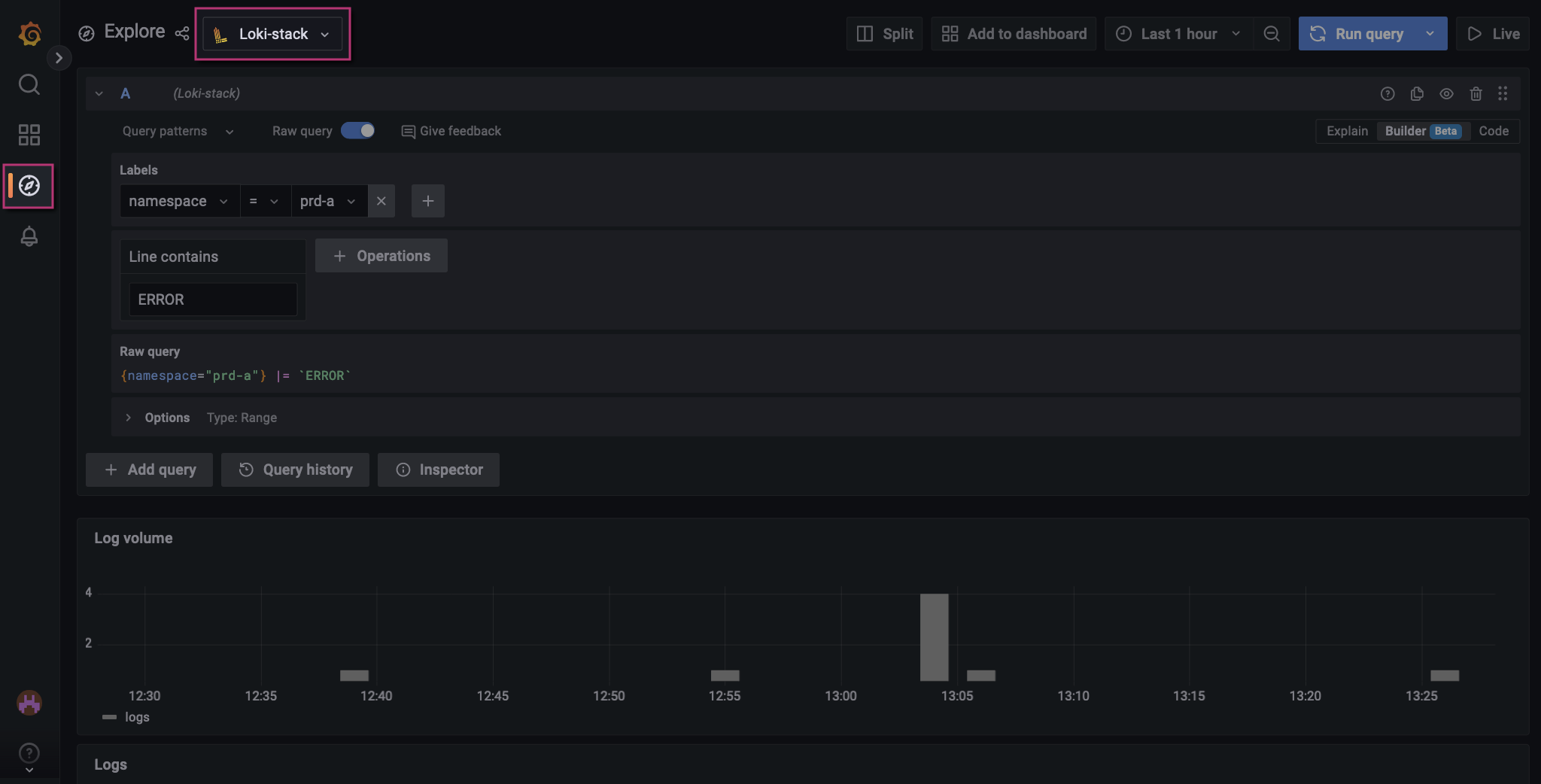Viewport: 1541px width, 784px height.
Task: Open the Loki-stack data source dropdown
Action: pos(272,34)
